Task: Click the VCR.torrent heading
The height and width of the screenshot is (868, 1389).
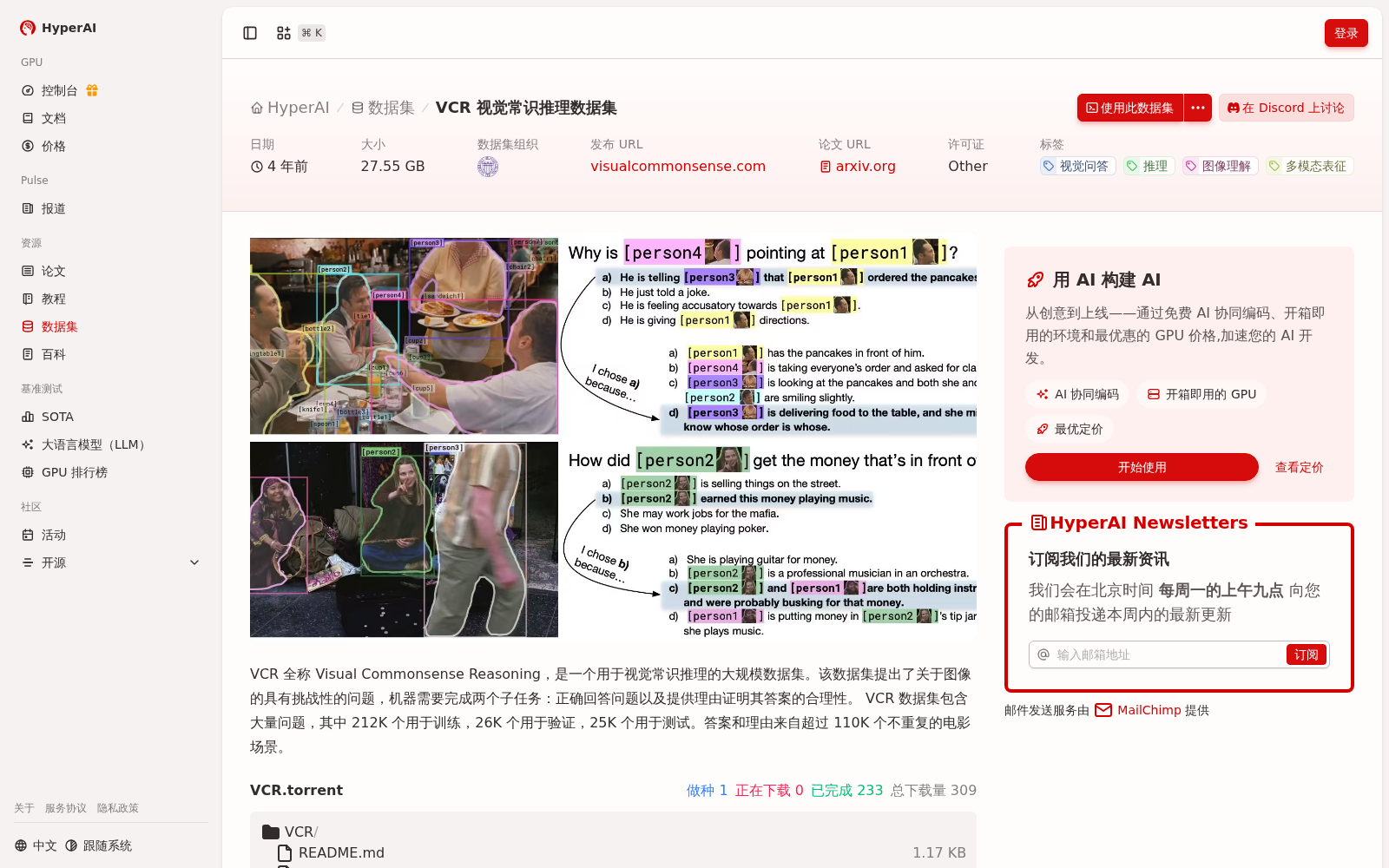Action: (296, 790)
